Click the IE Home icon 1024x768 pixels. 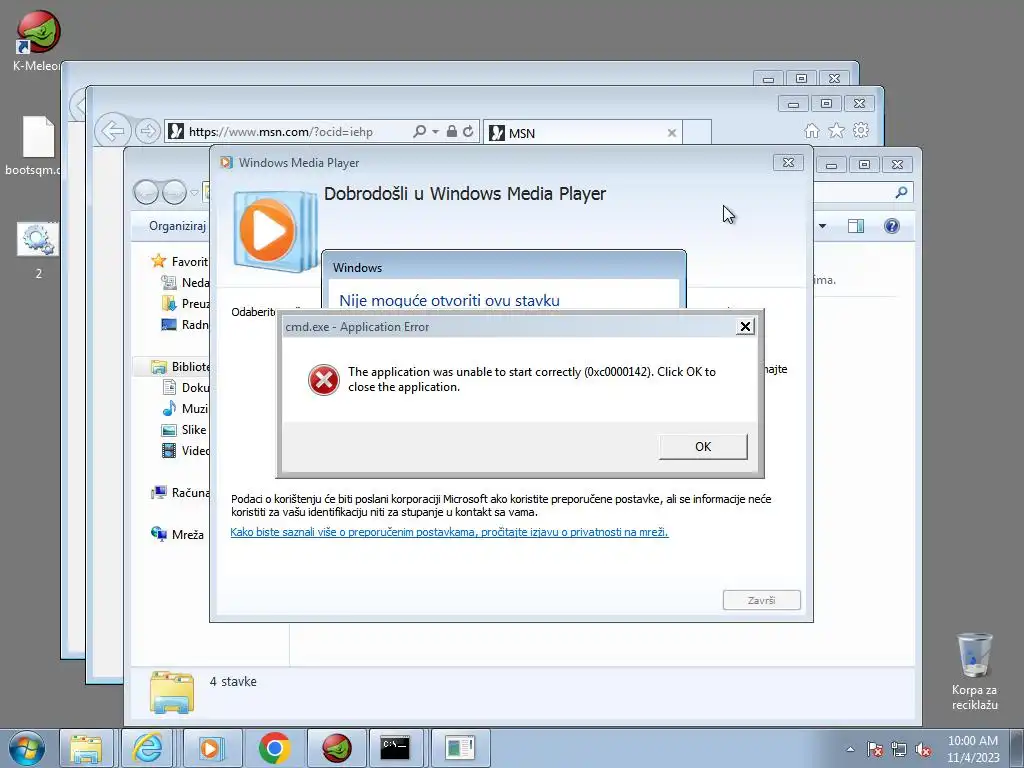(x=811, y=131)
